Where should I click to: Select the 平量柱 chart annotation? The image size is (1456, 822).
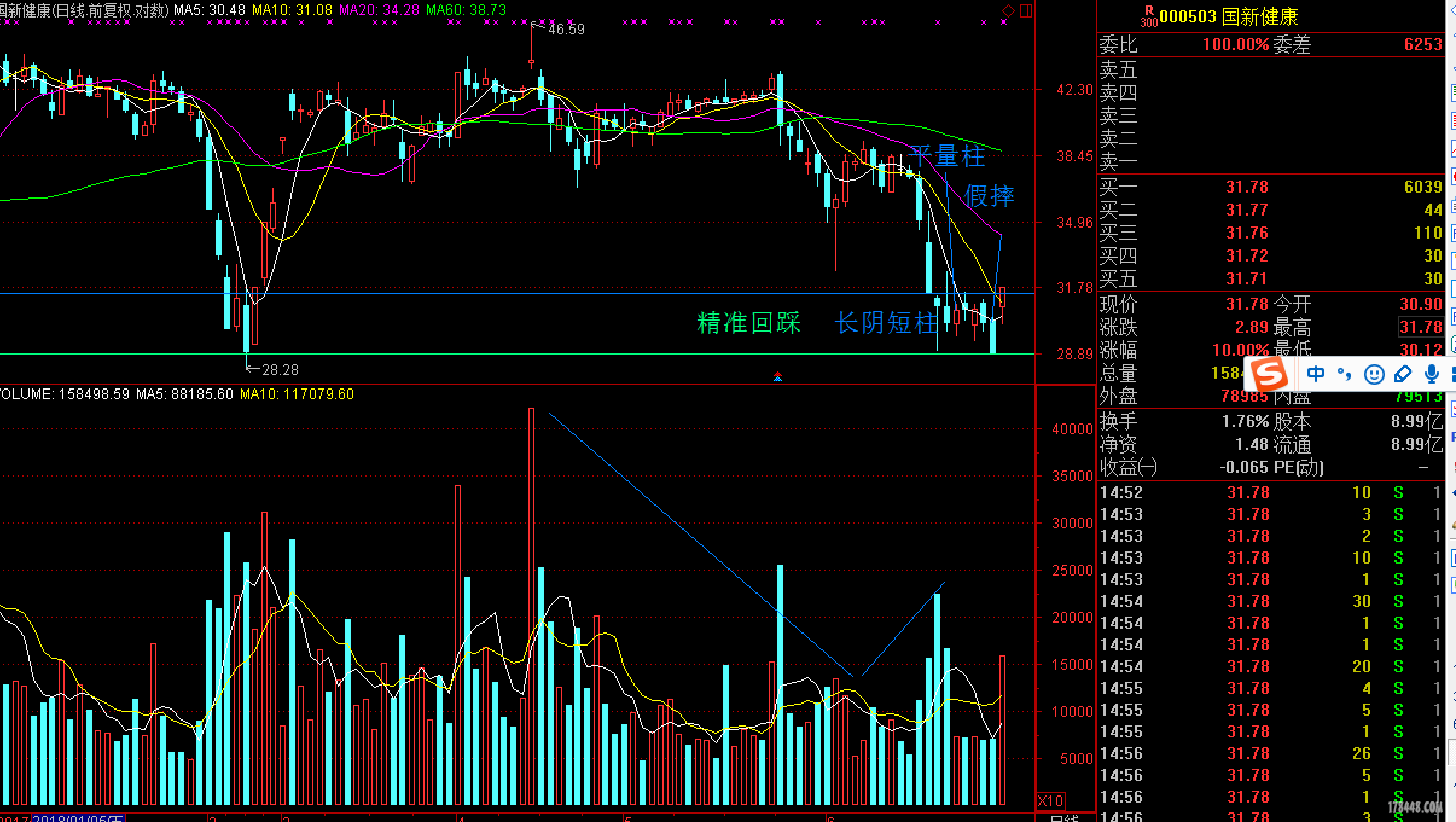(946, 156)
